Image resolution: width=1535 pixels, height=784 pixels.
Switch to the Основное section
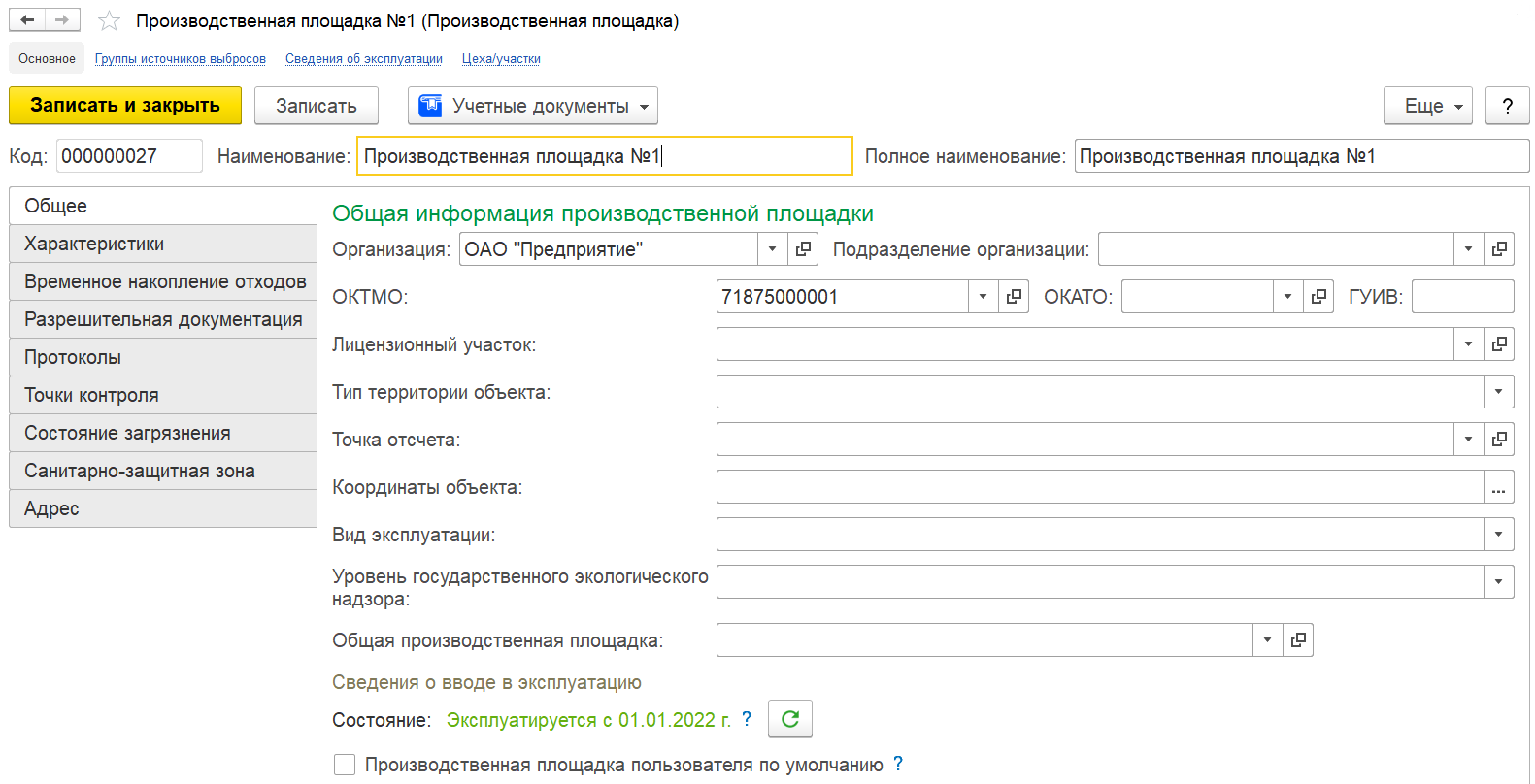pyautogui.click(x=47, y=58)
